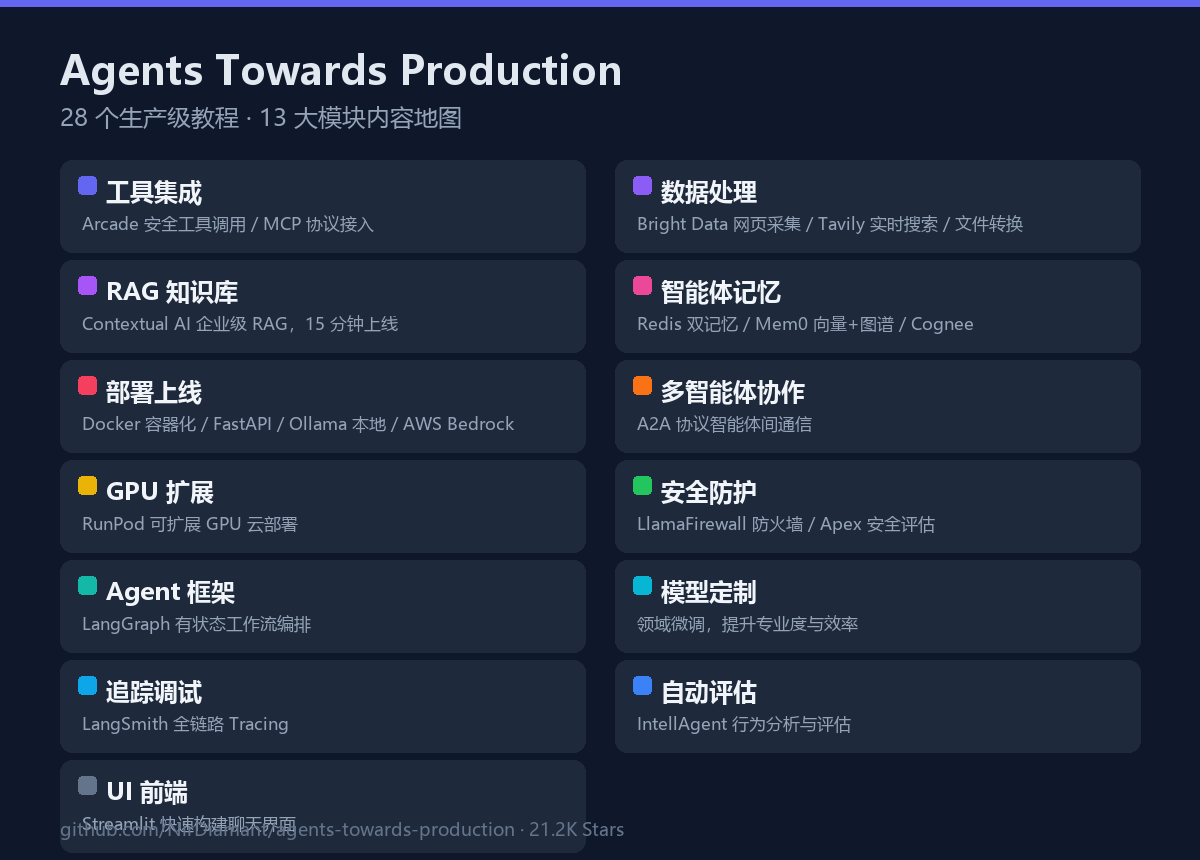
Task: Select the 智能体记忆 card title
Action: pos(721,292)
